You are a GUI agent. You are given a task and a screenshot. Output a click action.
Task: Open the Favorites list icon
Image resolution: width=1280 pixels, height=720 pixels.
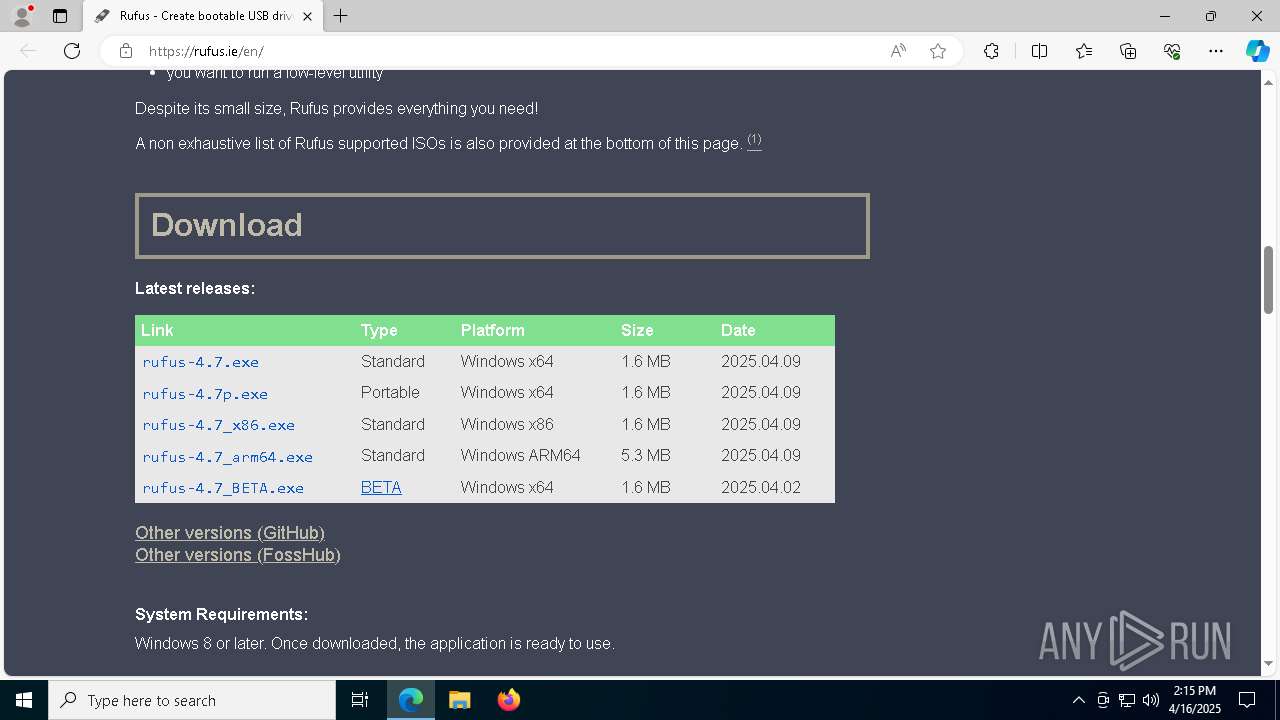coord(1084,51)
